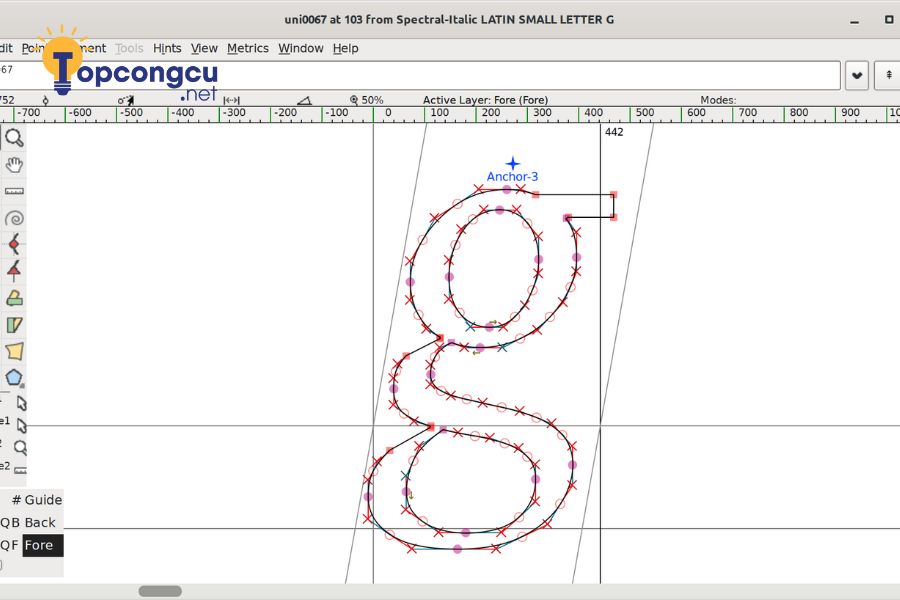The width and height of the screenshot is (900, 600).
Task: Select the blue Anchor-3 anchor point
Action: coord(513,164)
